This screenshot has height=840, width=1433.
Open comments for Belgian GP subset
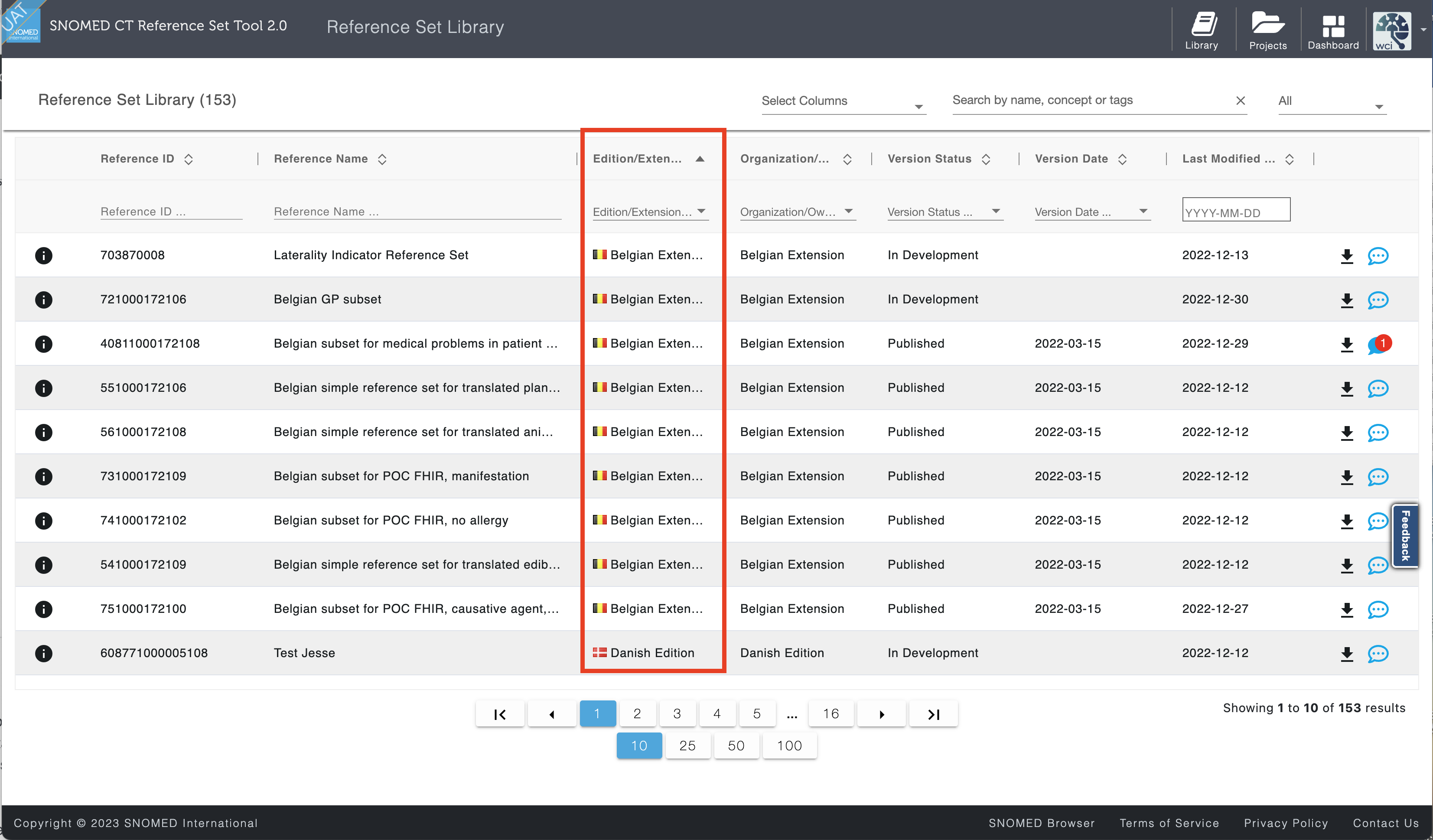pyautogui.click(x=1378, y=300)
